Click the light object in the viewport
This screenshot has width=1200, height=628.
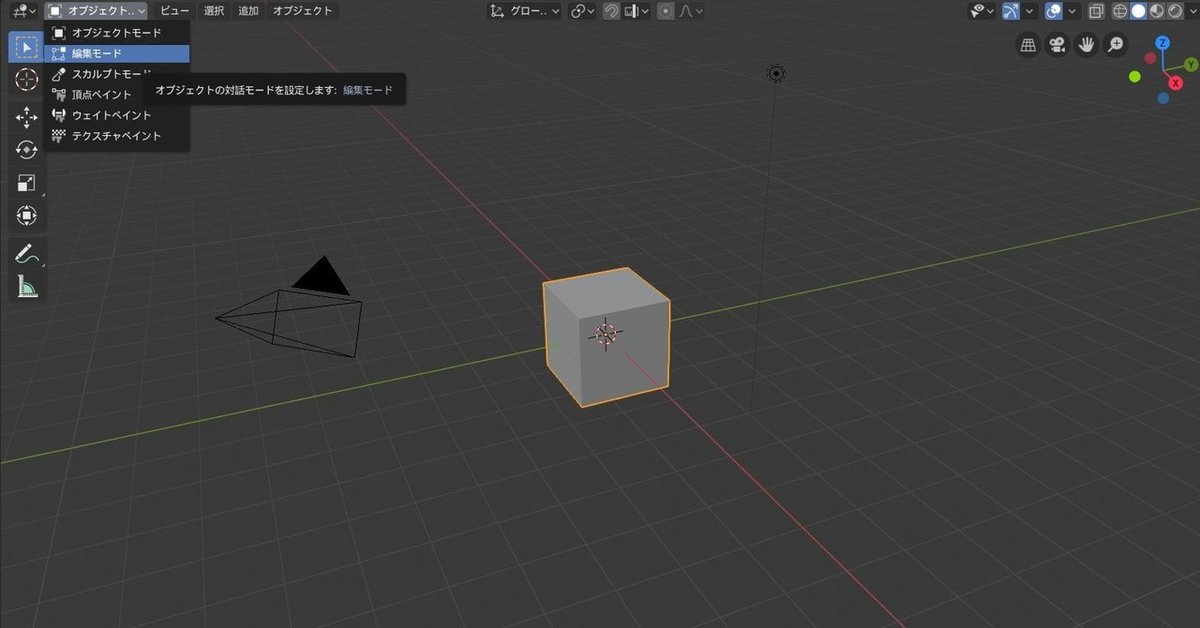pyautogui.click(x=776, y=73)
